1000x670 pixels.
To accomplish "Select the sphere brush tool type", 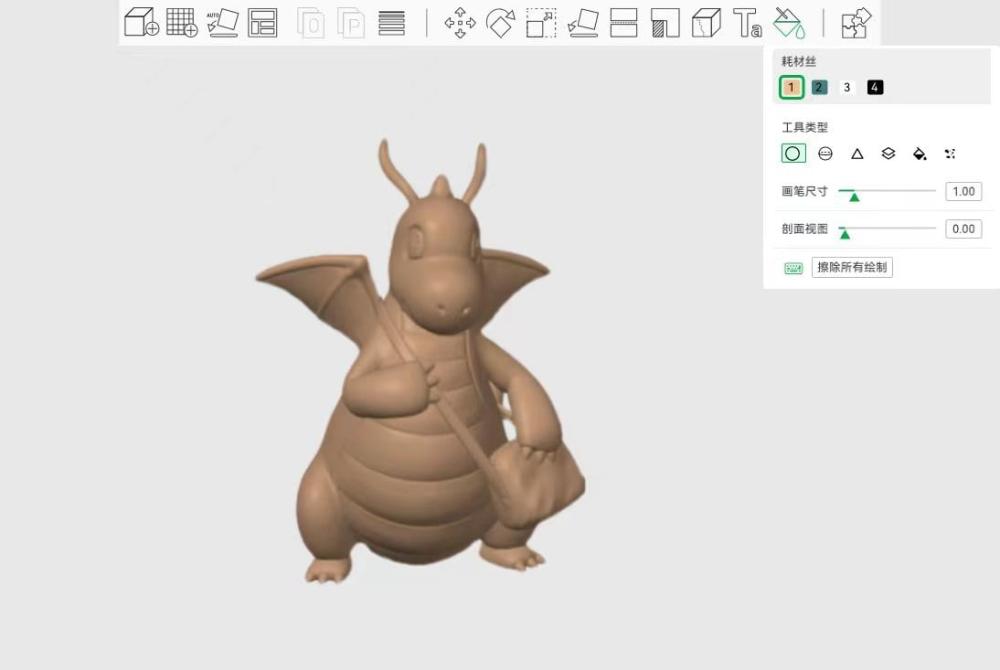I will [x=825, y=154].
